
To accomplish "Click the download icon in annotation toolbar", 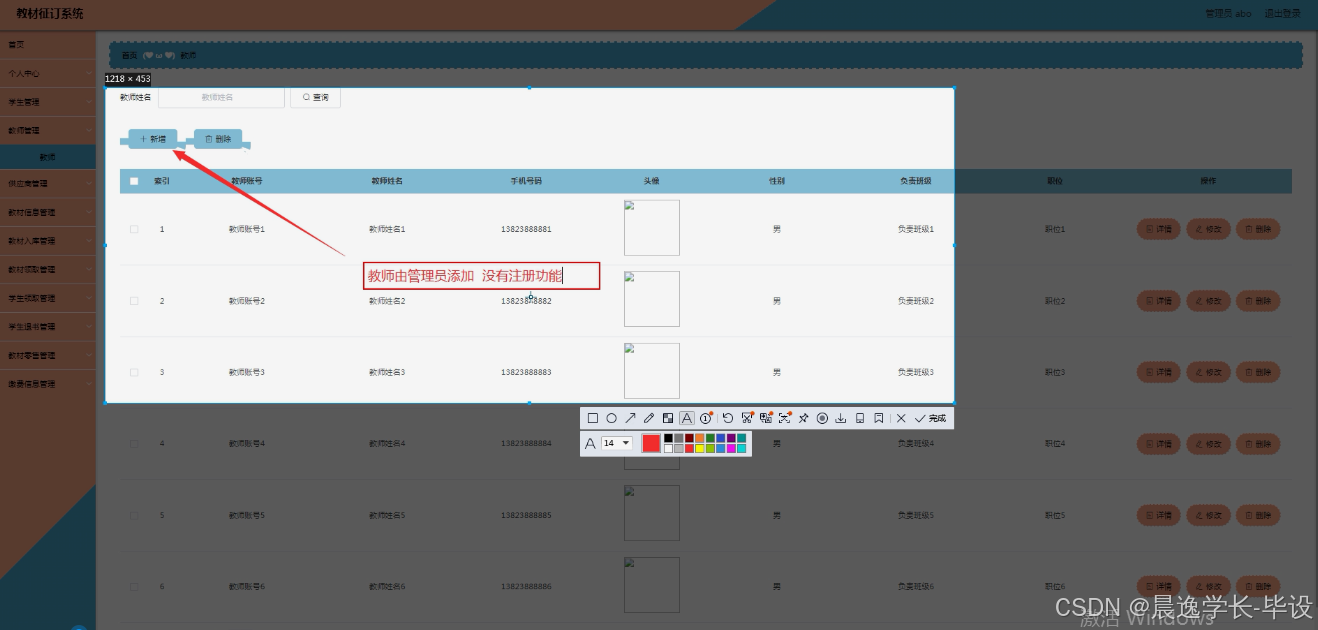I will (x=842, y=417).
